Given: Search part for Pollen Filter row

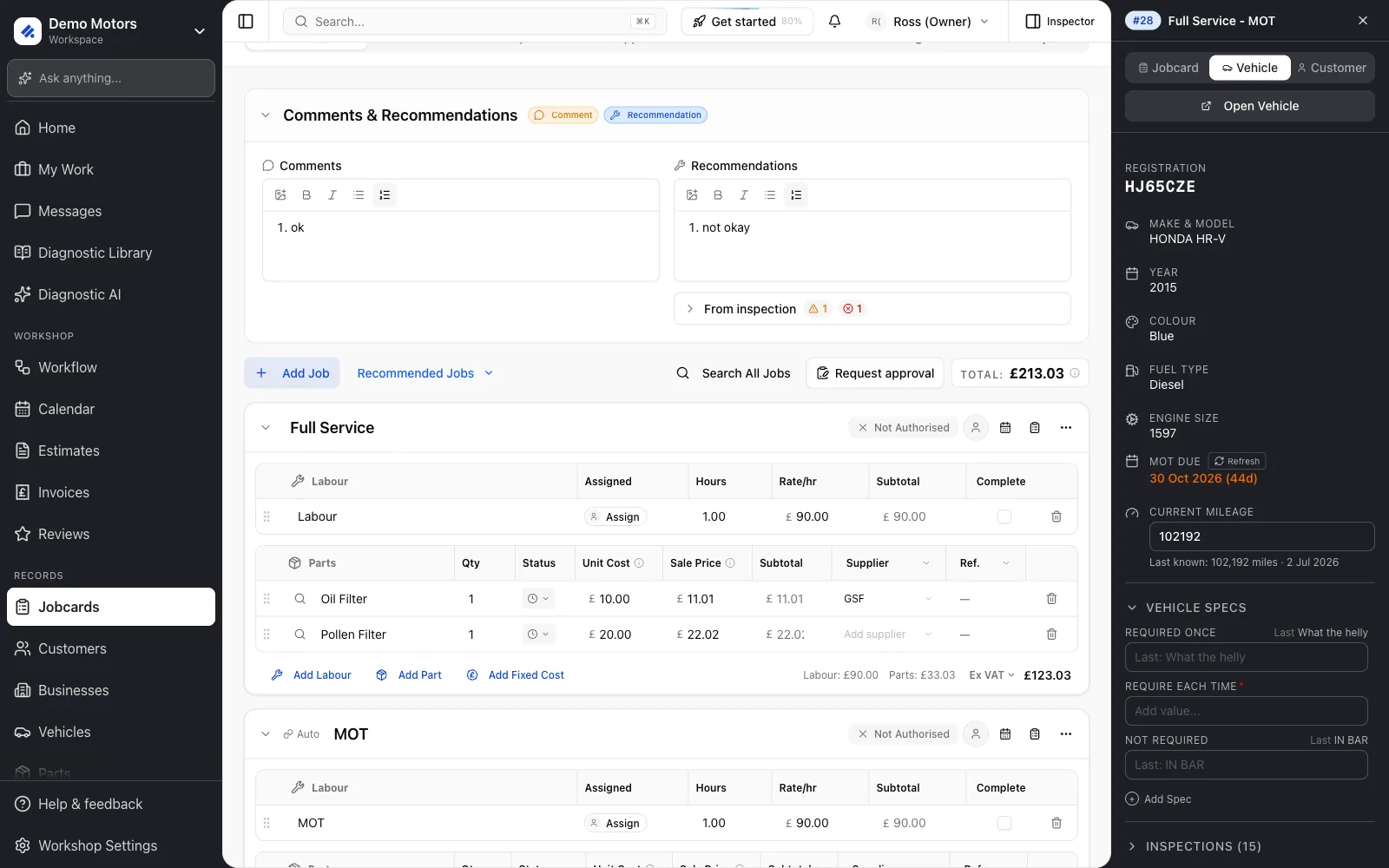Looking at the screenshot, I should click(300, 635).
